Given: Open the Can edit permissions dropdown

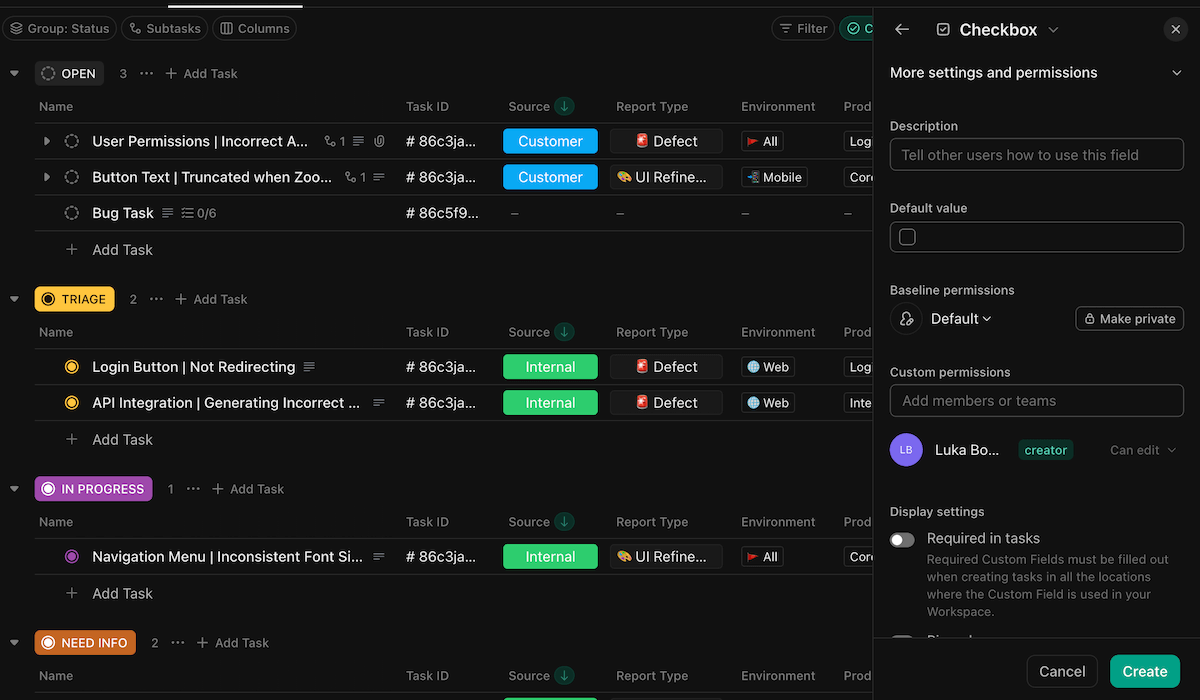Looking at the screenshot, I should click(x=1142, y=449).
